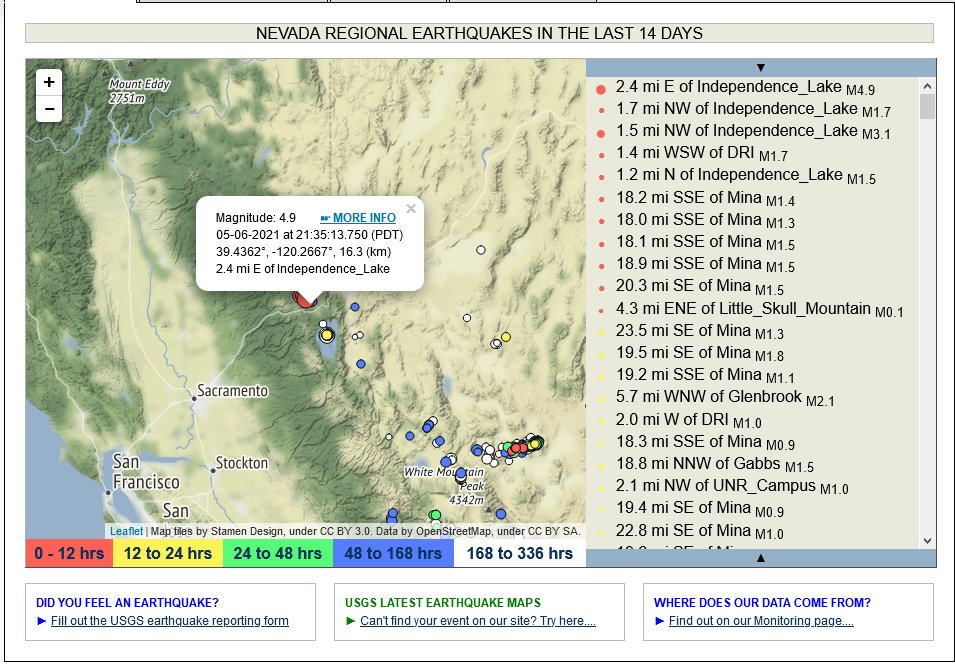Select 18.2 mi SSE of Mina M1.4
This screenshot has height=665, width=955.
click(x=705, y=198)
